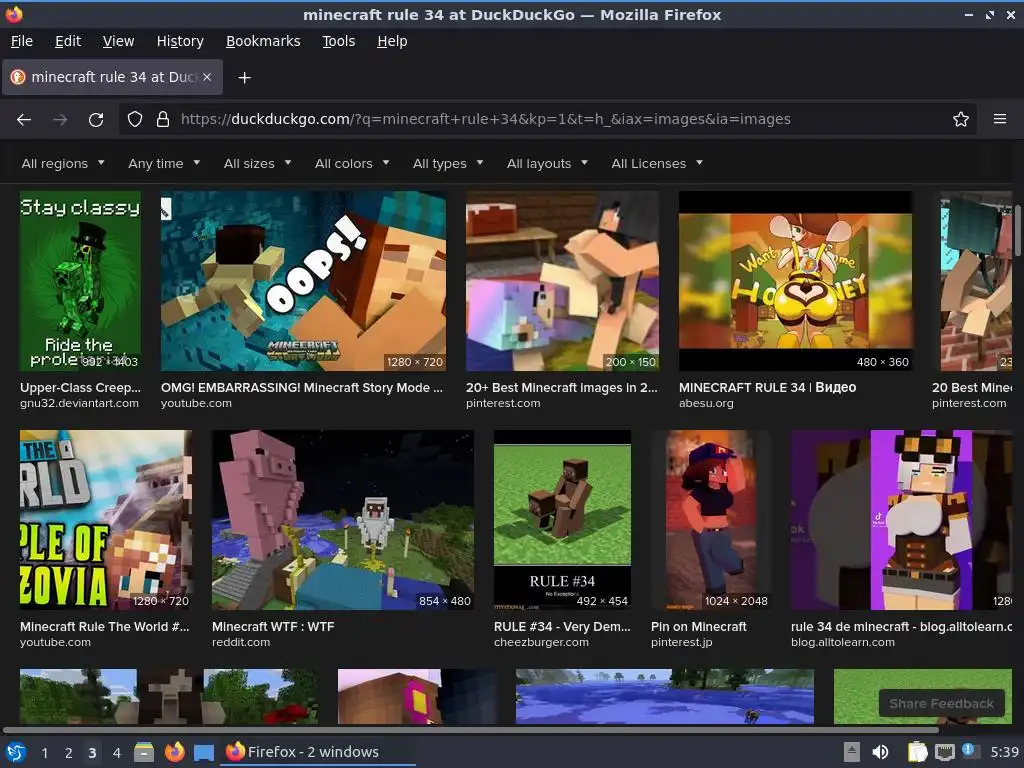Click the Minecraft Rule The World #... title
Viewport: 1024px width, 768px height.
pos(104,626)
